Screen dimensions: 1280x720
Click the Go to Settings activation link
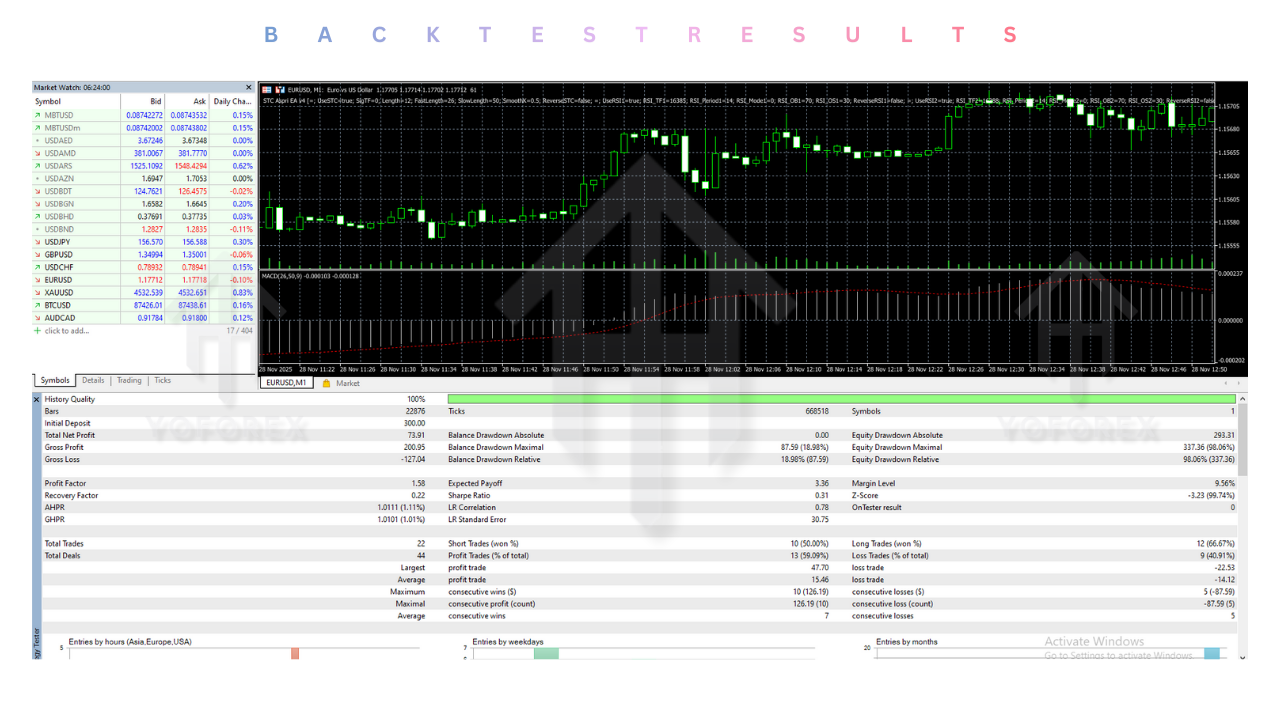click(1118, 653)
